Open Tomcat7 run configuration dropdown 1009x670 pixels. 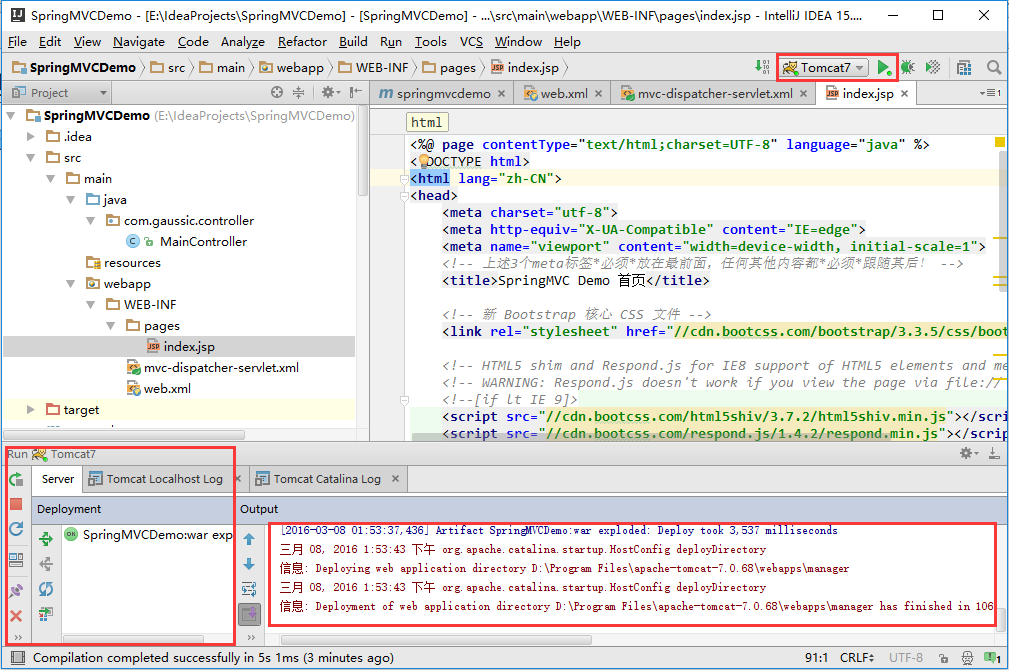click(825, 67)
